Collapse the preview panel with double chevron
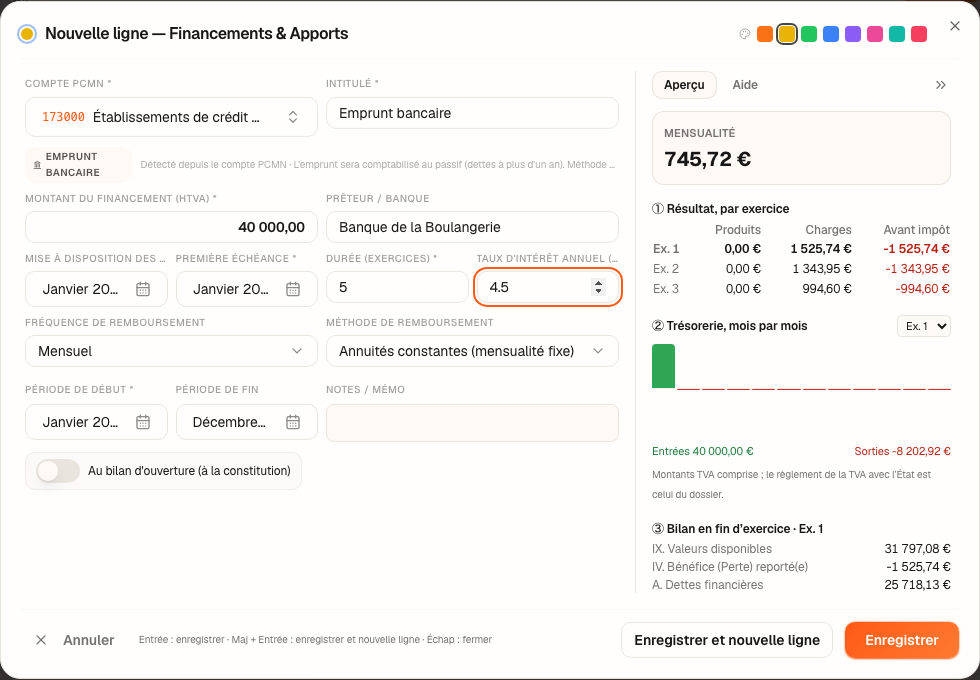 coord(941,85)
